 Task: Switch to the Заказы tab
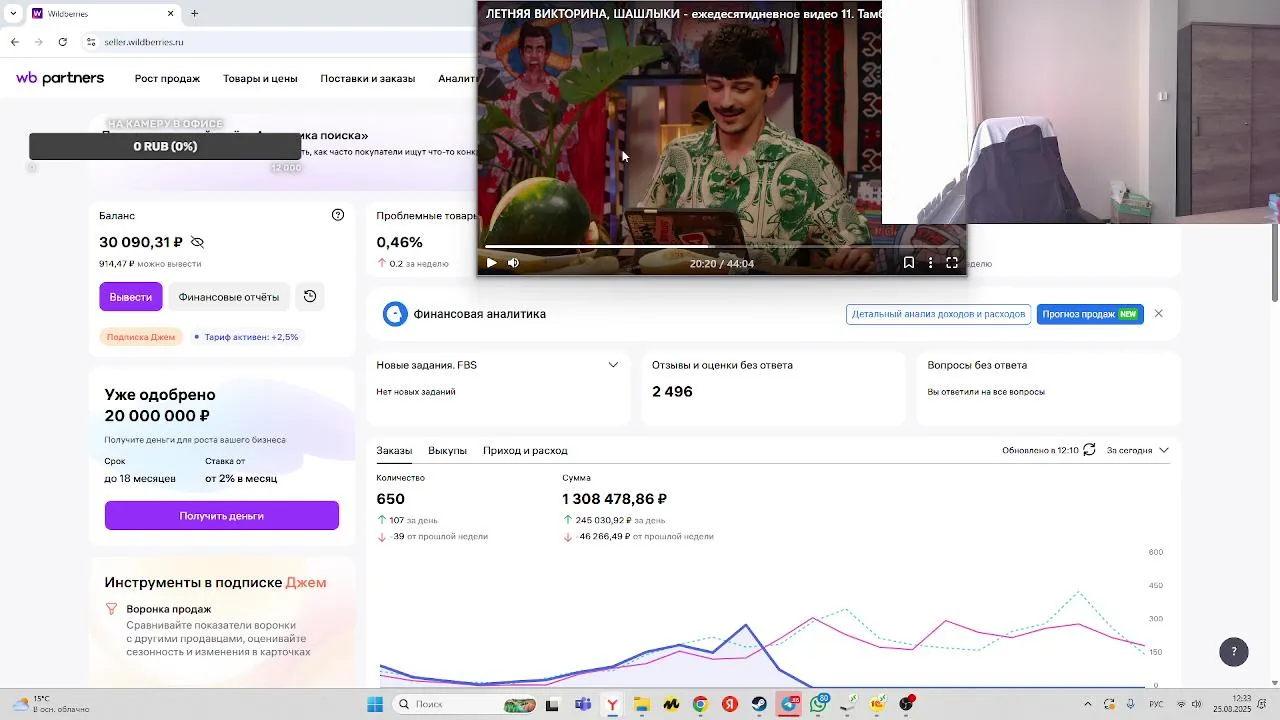[394, 451]
